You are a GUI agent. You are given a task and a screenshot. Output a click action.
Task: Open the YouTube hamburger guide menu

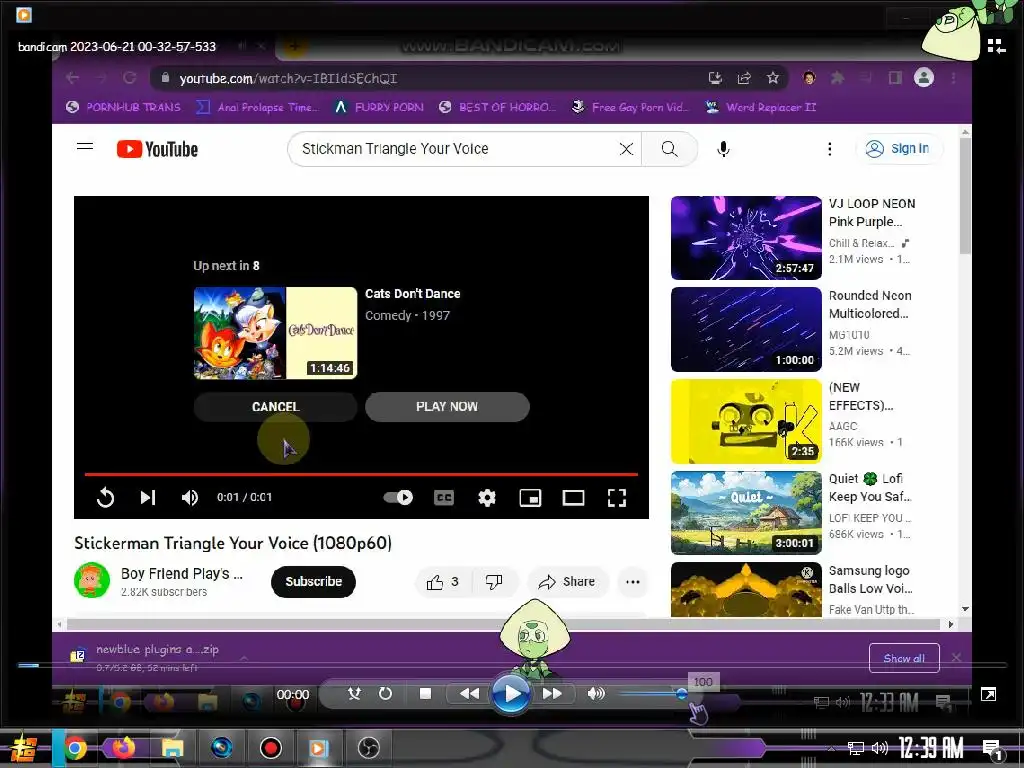click(85, 146)
